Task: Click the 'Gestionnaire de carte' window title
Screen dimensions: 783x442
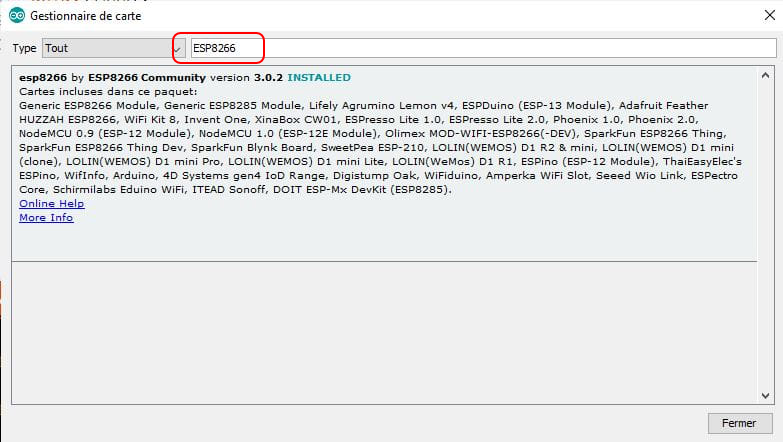Action: (85, 16)
